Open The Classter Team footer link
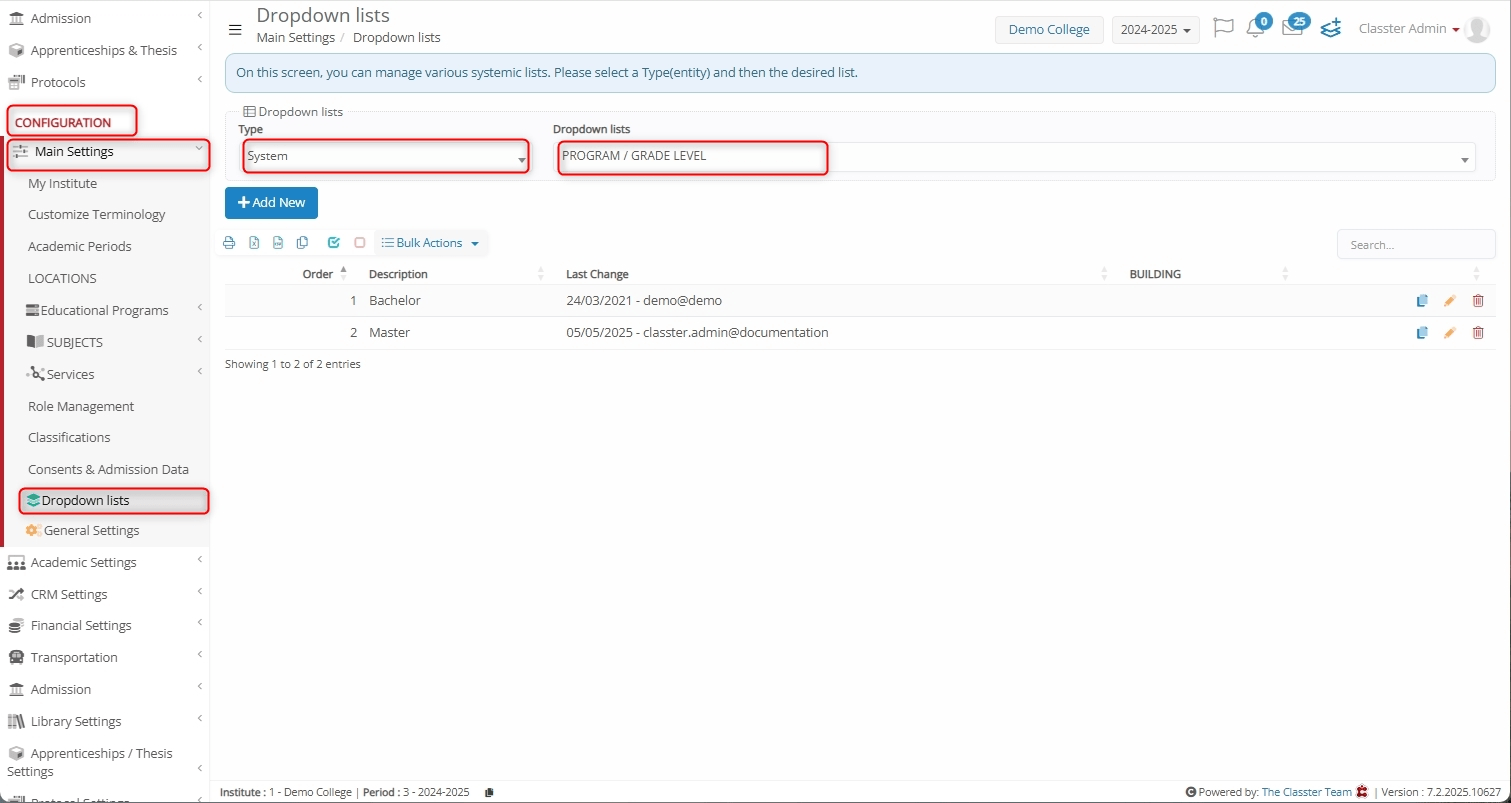Viewport: 1511px width, 803px height. 1306,792
